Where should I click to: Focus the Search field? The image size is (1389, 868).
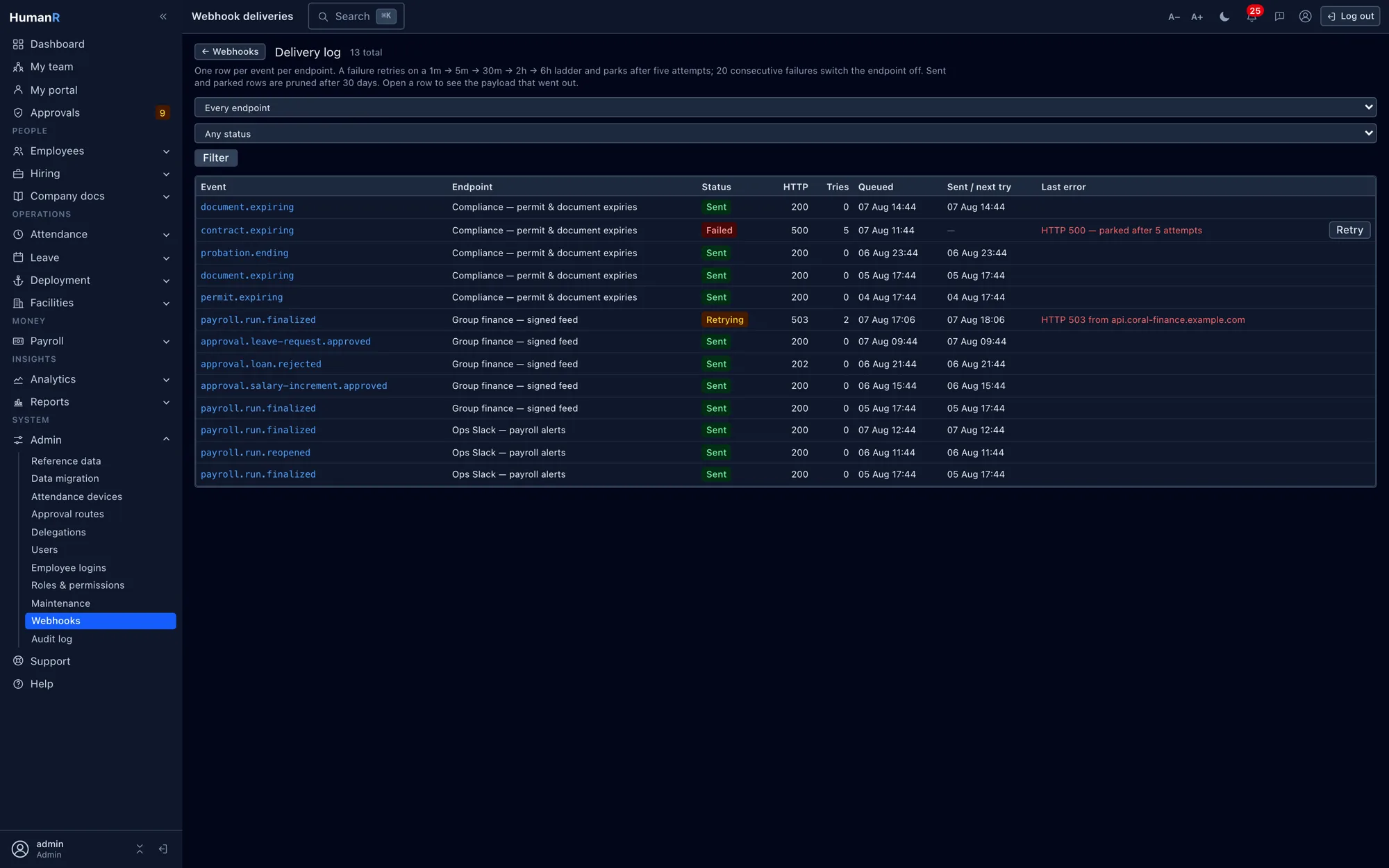pos(356,17)
